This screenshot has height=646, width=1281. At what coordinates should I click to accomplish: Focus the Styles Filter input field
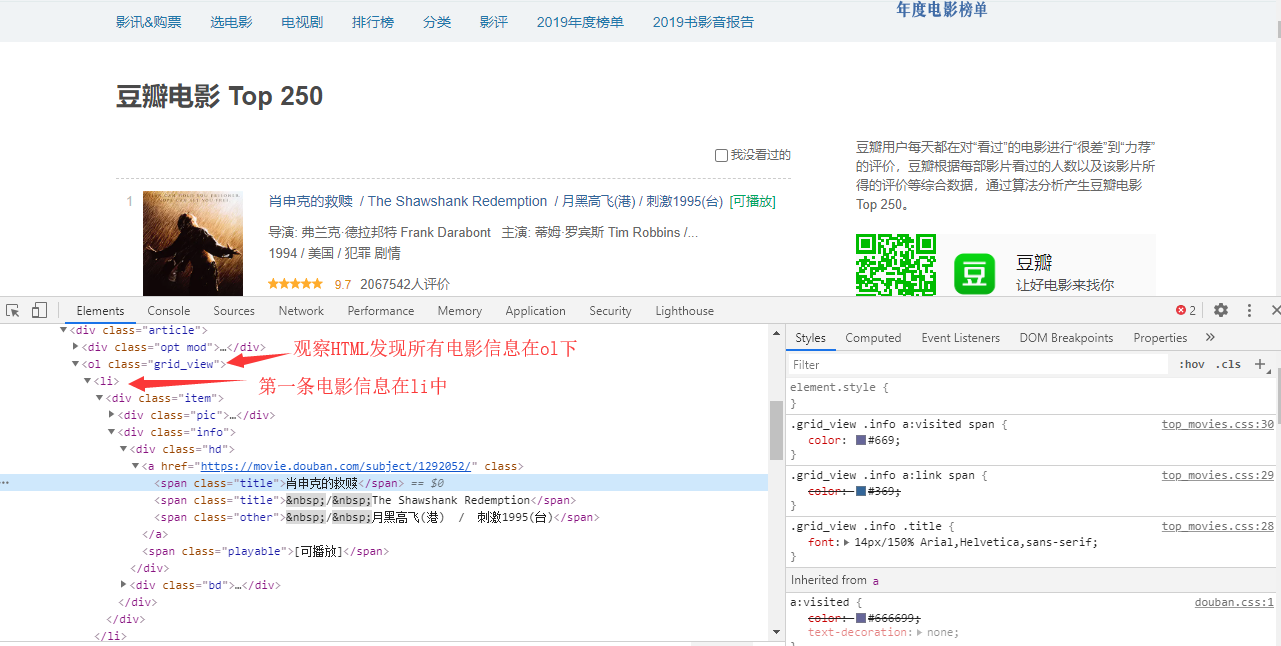coord(978,365)
